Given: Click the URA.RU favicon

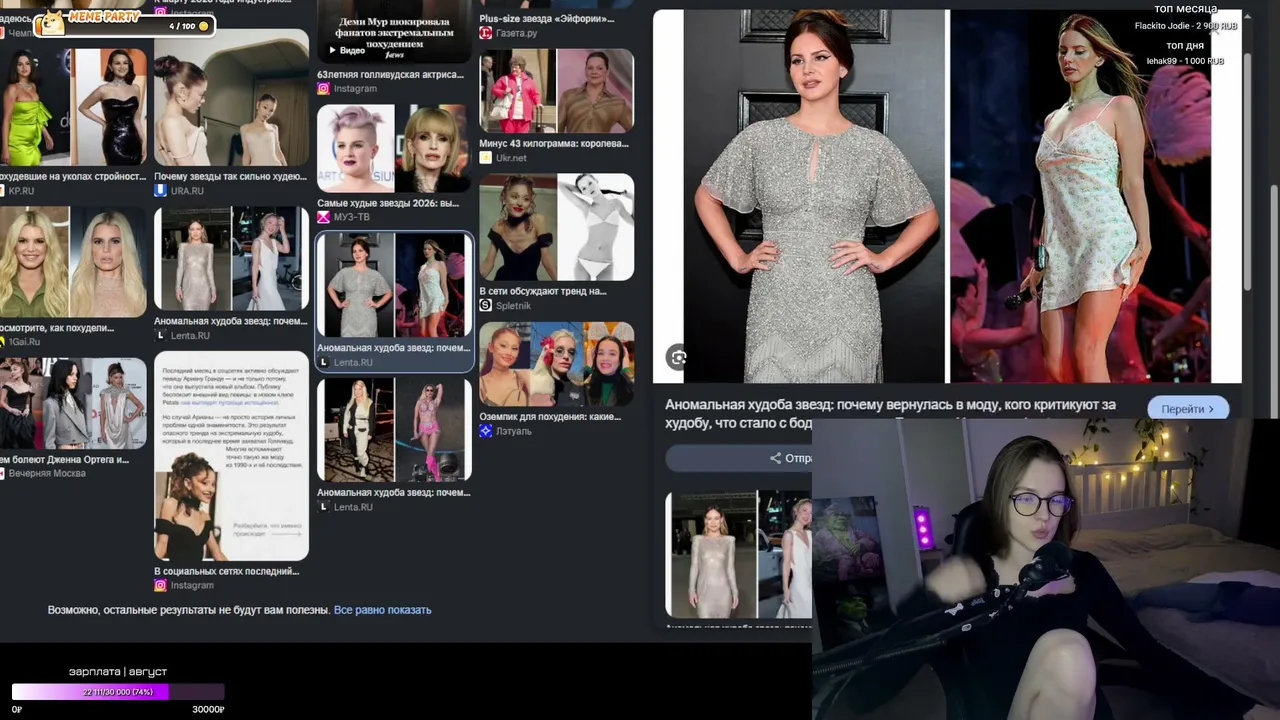Looking at the screenshot, I should [160, 190].
